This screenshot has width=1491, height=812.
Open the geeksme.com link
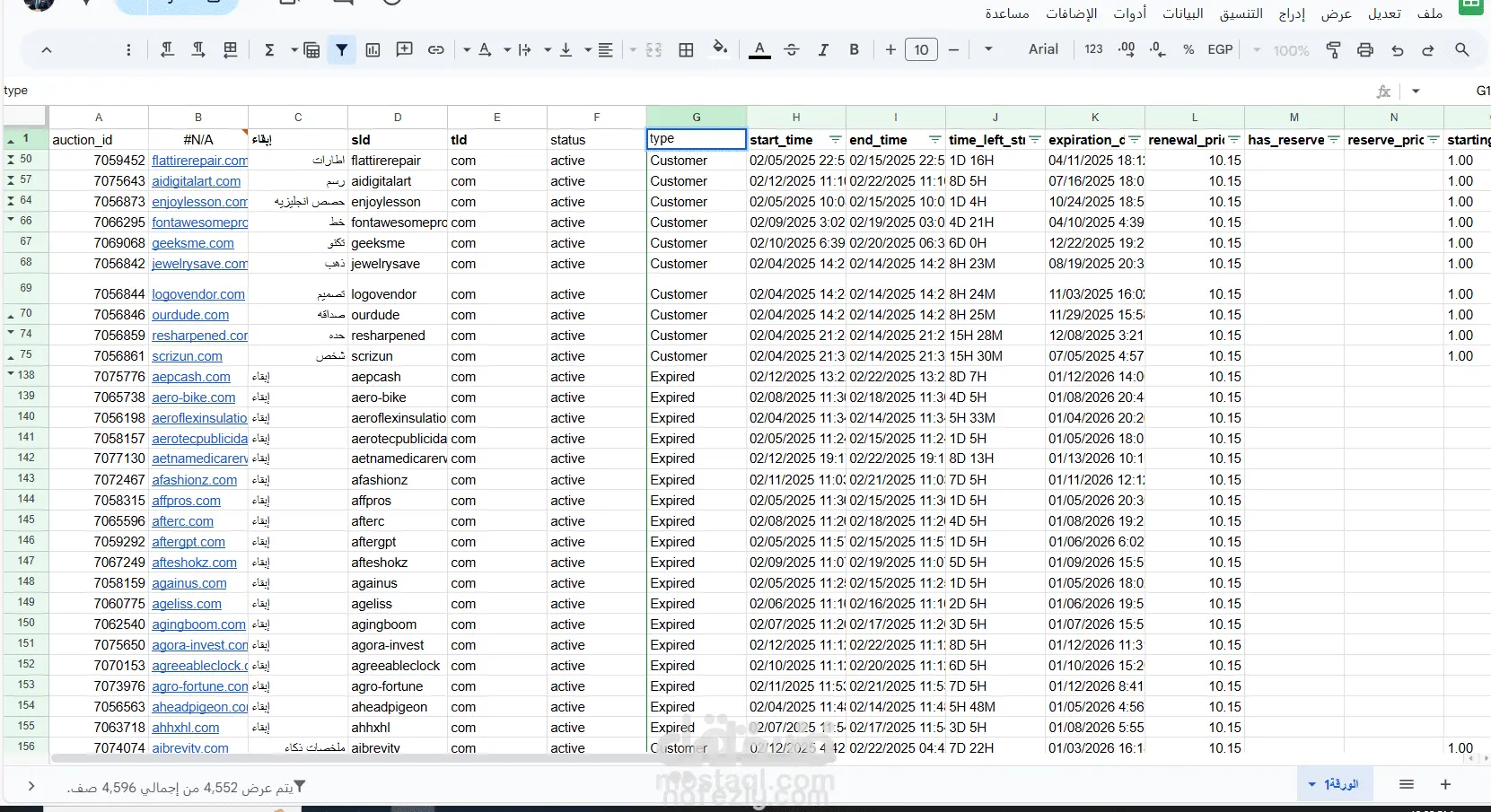tap(192, 243)
